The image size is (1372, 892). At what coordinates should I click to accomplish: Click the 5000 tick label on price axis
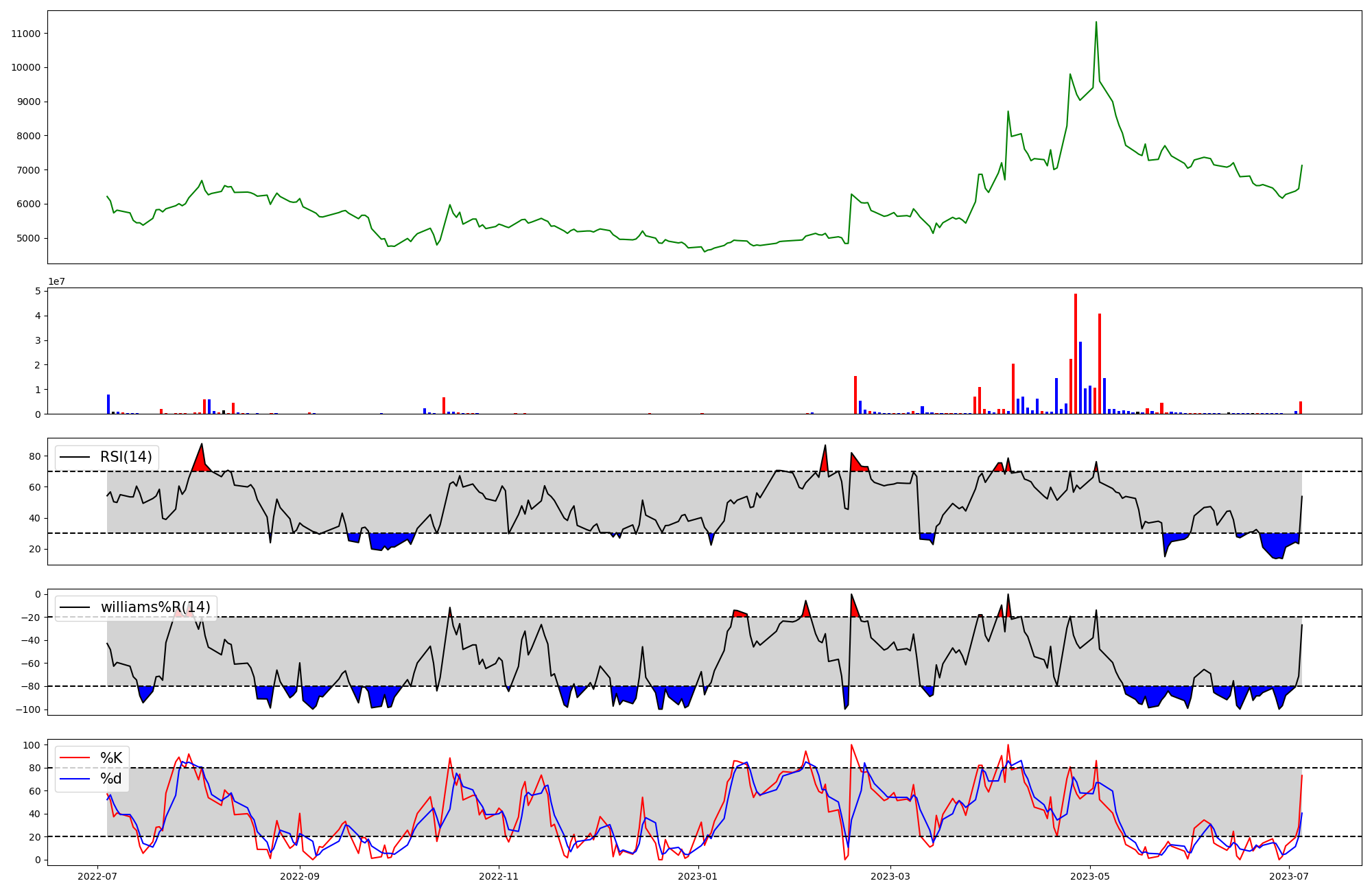point(29,238)
